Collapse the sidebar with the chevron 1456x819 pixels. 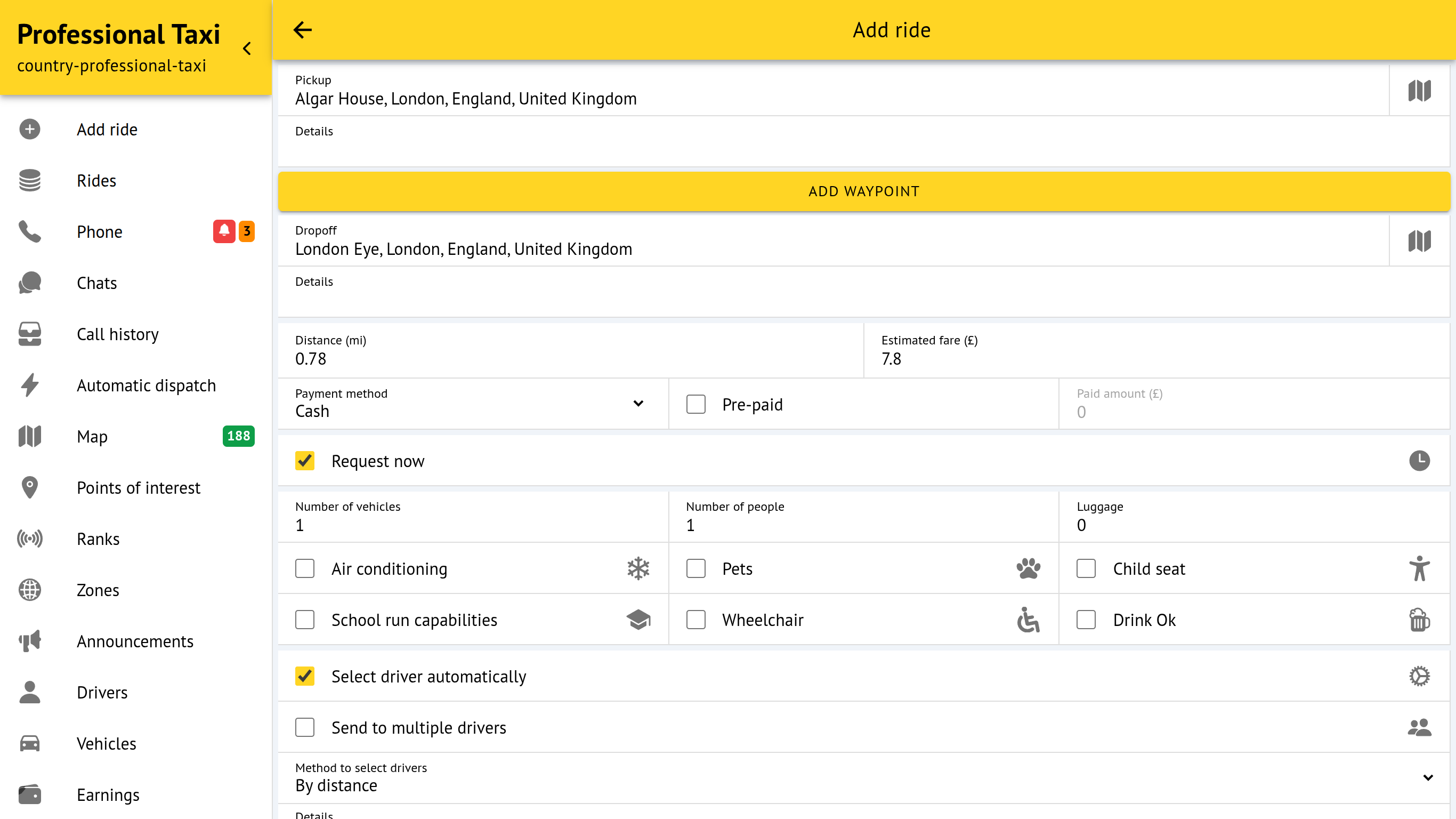[247, 49]
